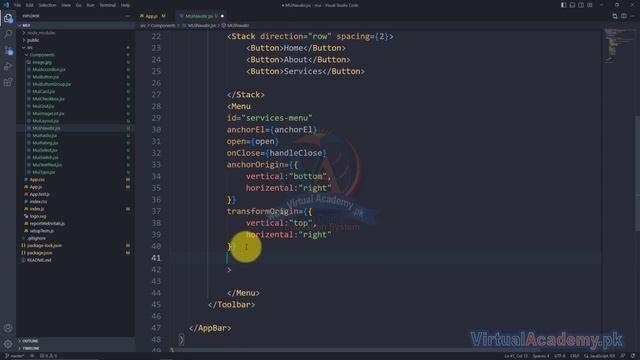Open the Run and Debug view
640x360 pixels.
click(x=8, y=66)
